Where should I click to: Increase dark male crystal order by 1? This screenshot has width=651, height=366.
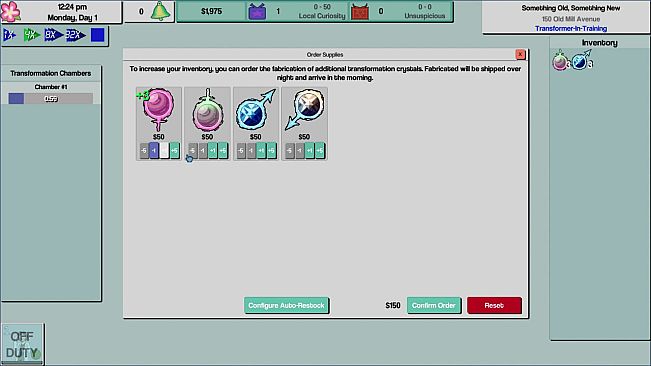[x=310, y=151]
